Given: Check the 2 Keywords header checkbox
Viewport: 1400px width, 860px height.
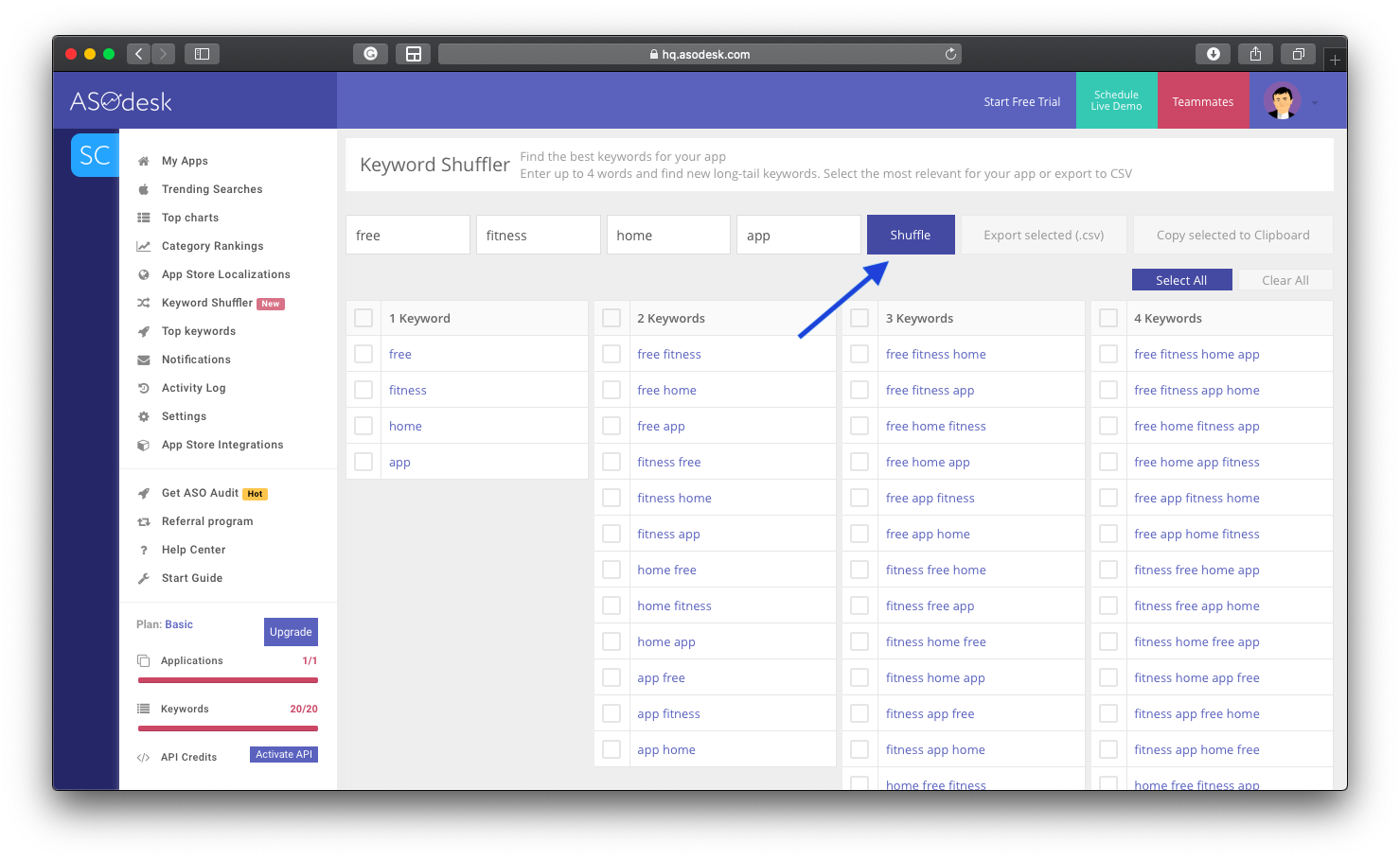Looking at the screenshot, I should pyautogui.click(x=611, y=318).
